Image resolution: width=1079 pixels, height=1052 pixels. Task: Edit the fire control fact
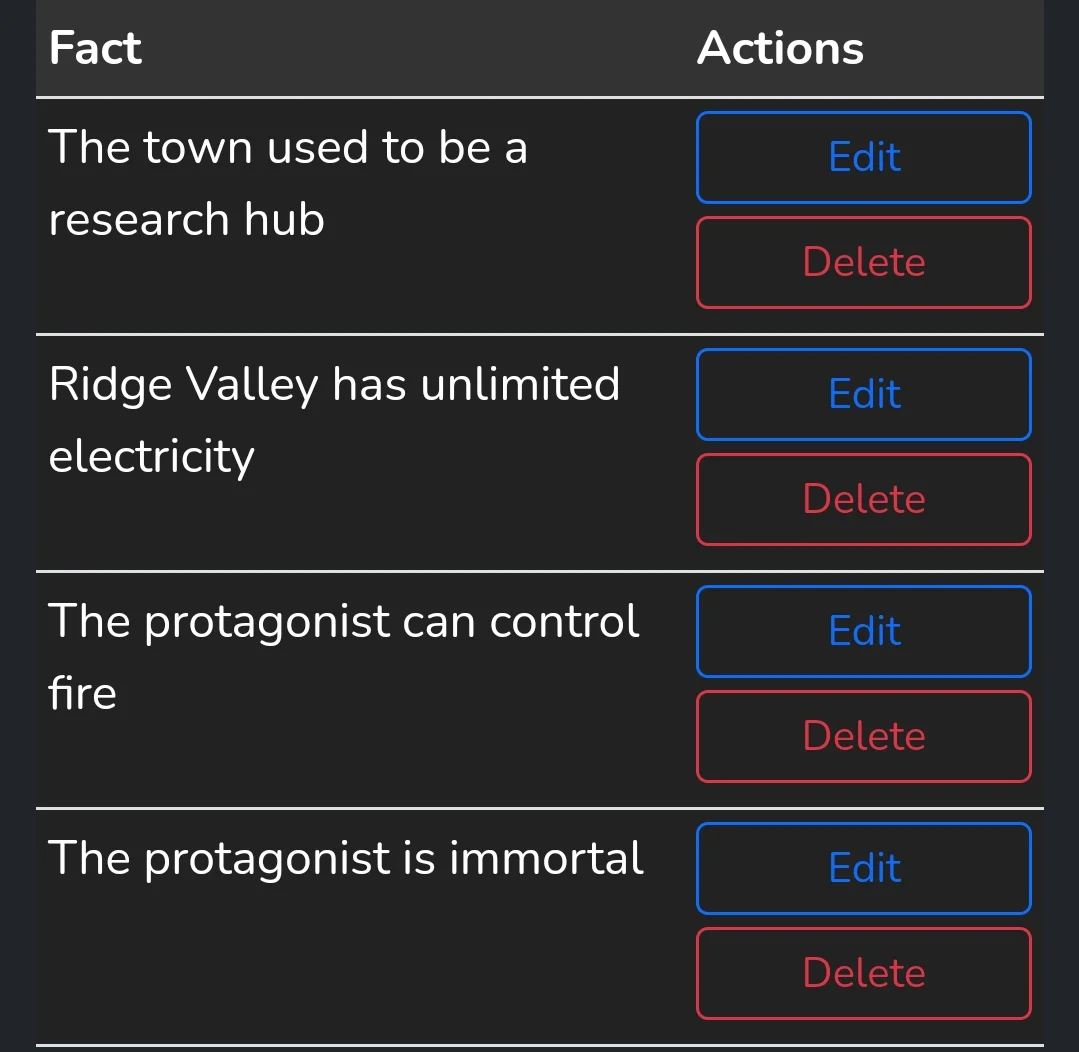click(863, 631)
